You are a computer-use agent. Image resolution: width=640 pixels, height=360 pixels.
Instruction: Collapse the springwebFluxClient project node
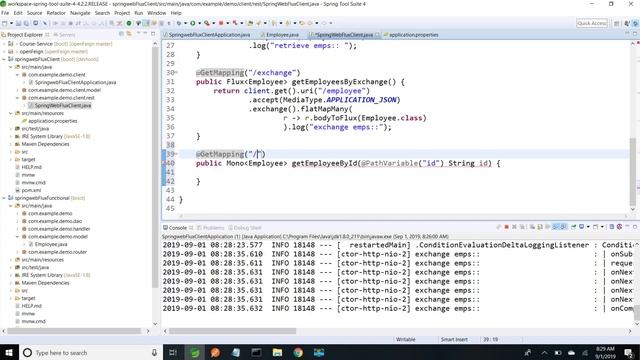(4, 59)
